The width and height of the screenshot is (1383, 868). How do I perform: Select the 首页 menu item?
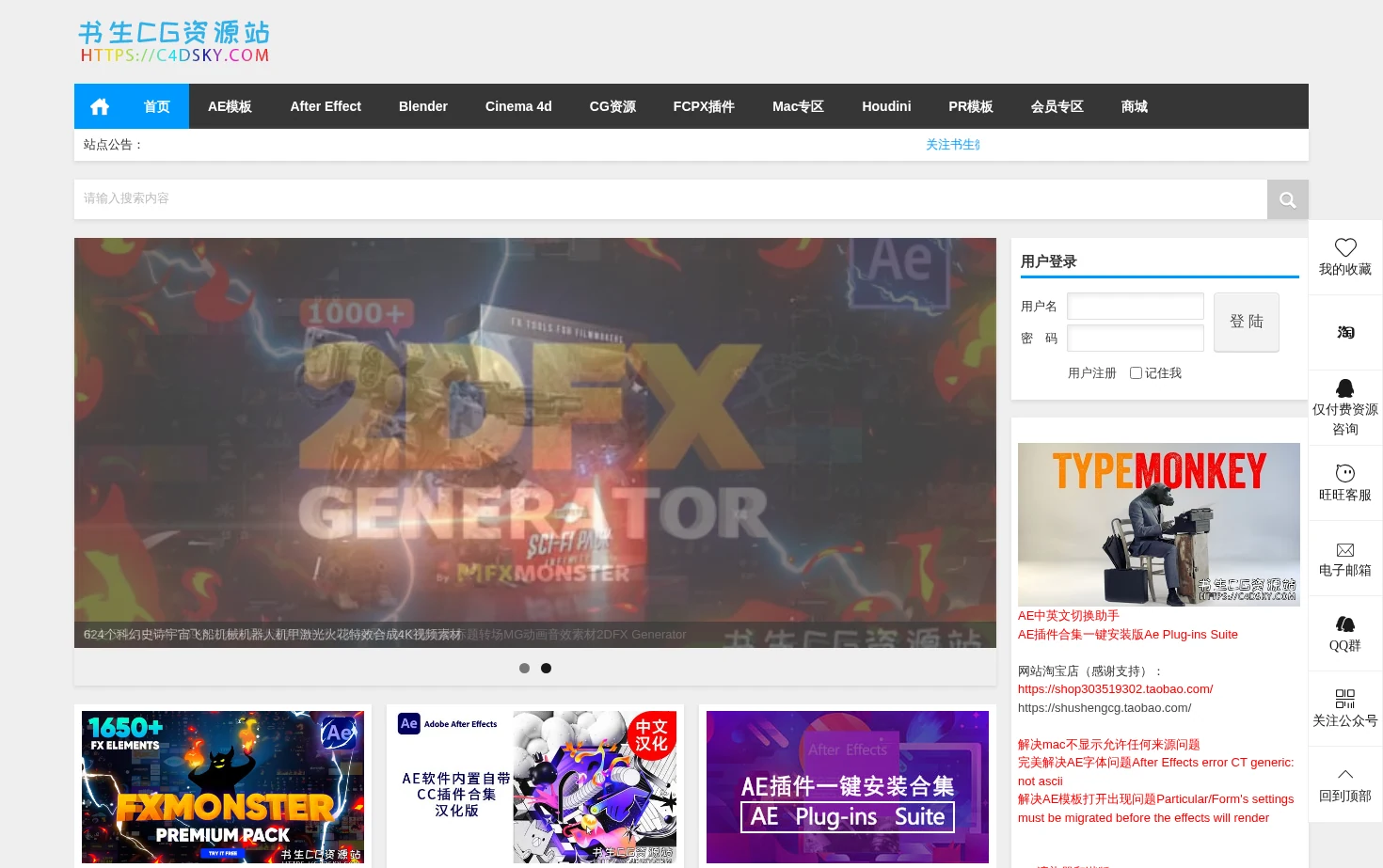pyautogui.click(x=157, y=106)
